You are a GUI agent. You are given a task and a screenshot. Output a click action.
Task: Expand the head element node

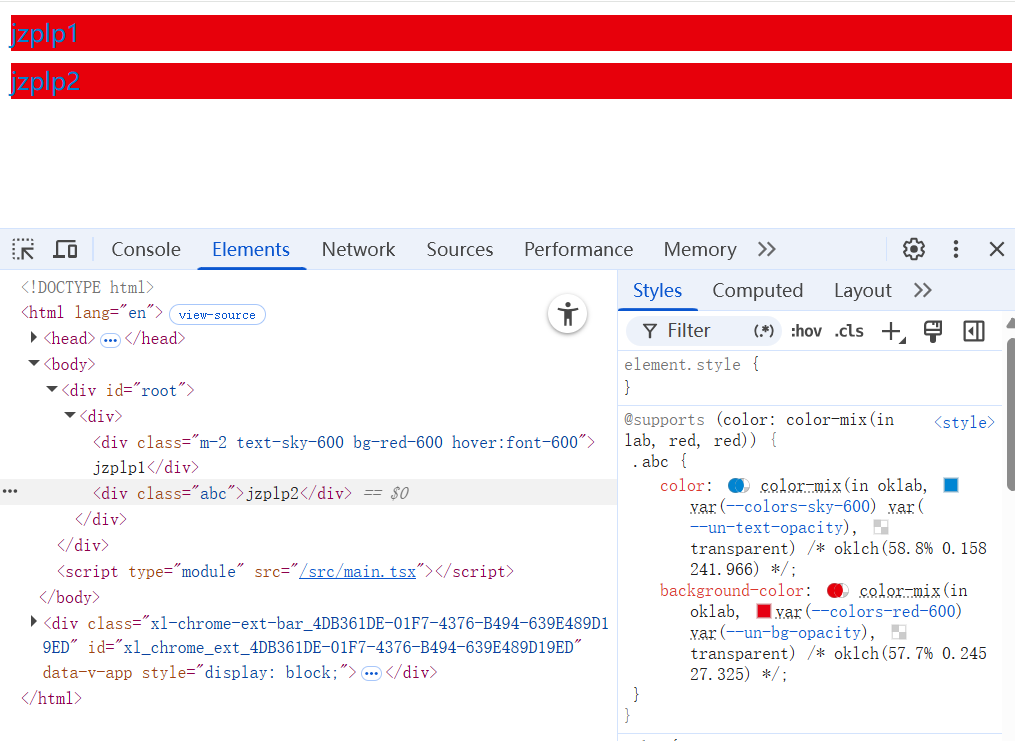(x=34, y=337)
